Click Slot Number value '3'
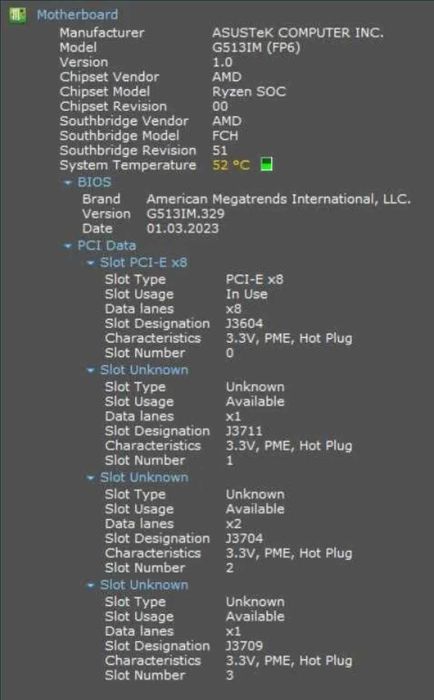Image resolution: width=434 pixels, height=700 pixels. (230, 675)
